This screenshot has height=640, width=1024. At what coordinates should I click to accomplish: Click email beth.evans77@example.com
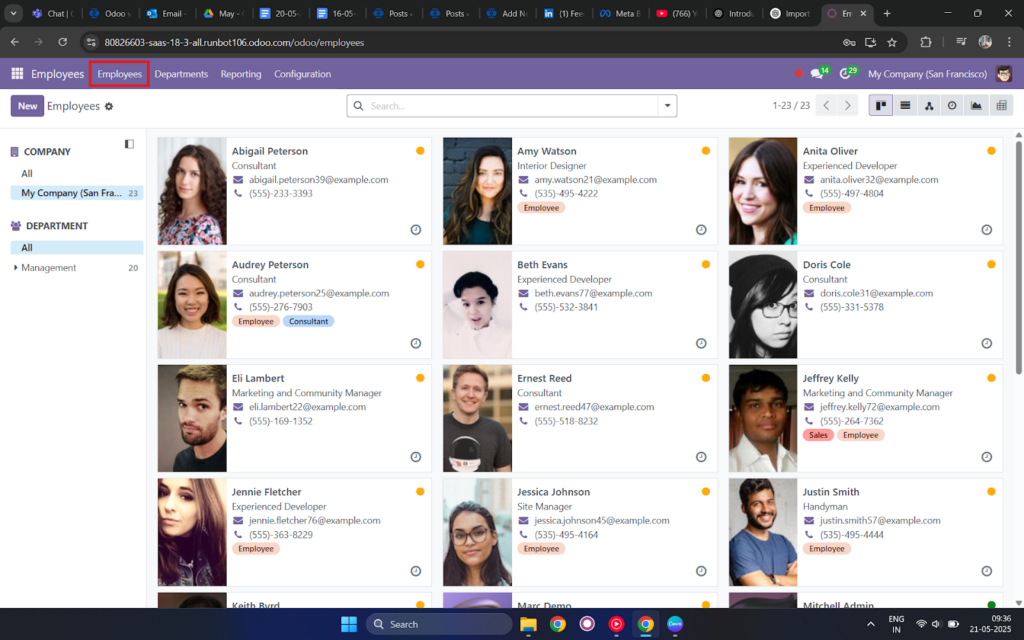tap(593, 293)
